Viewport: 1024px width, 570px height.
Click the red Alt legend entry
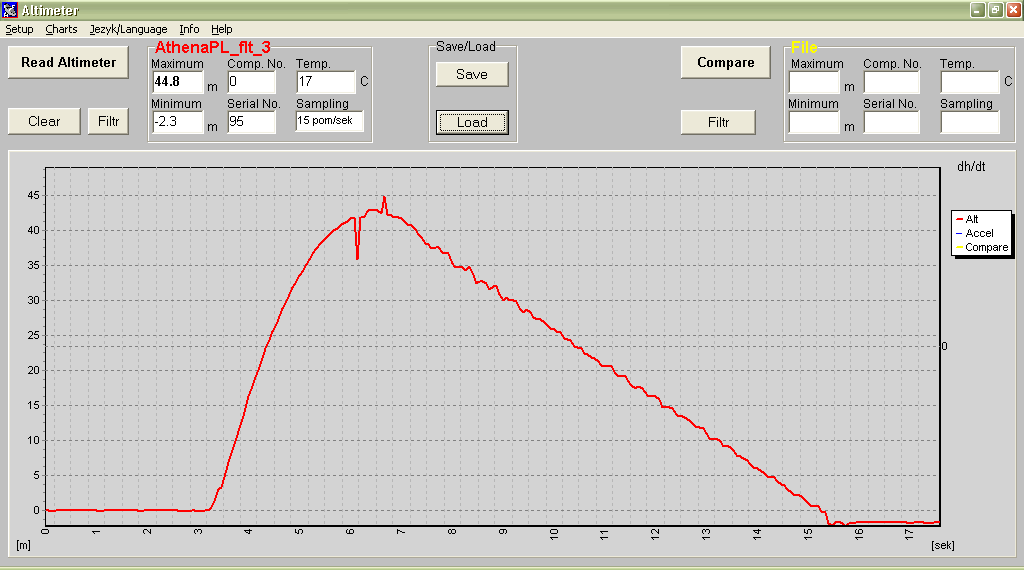click(971, 219)
